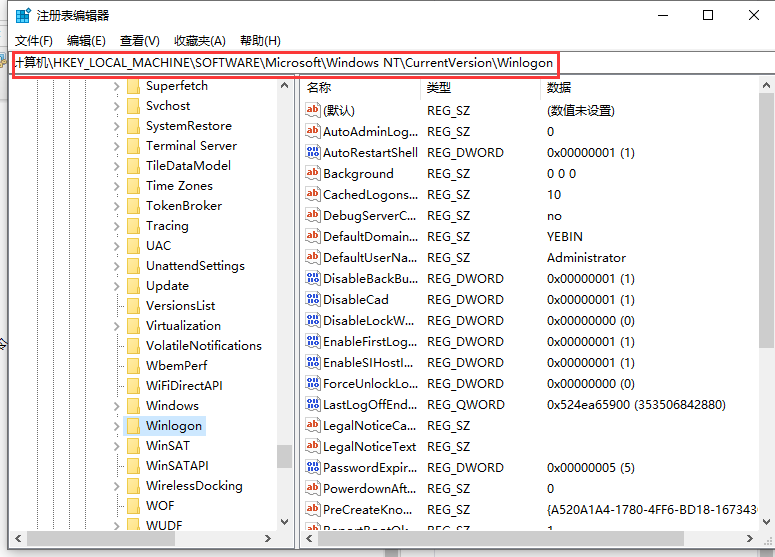Click the TileDataModel folder icon
Viewport: 775px width, 557px height.
133,166
